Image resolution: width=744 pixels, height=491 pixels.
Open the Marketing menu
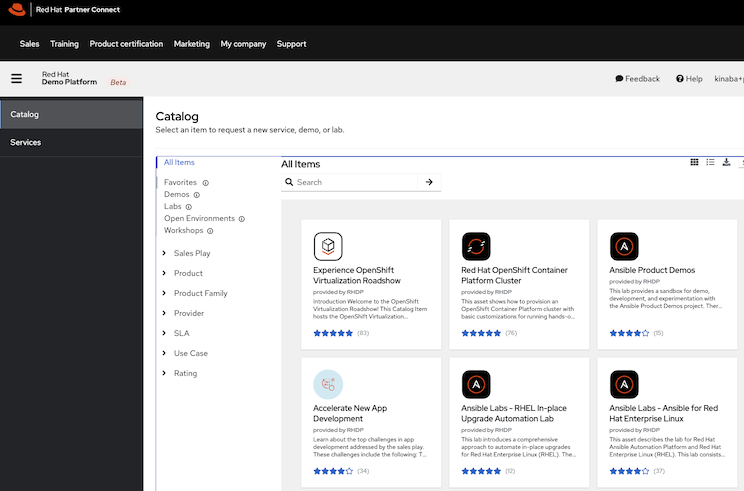click(192, 44)
